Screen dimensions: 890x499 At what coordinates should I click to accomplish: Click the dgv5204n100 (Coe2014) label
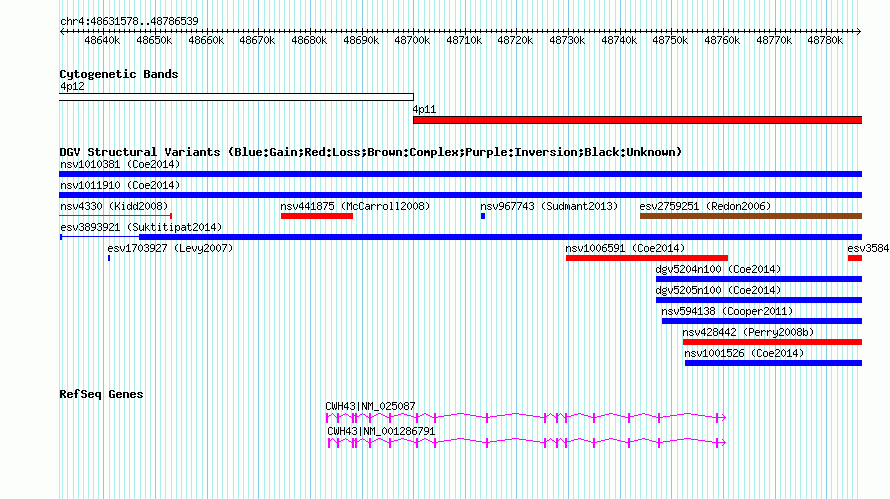(x=718, y=269)
